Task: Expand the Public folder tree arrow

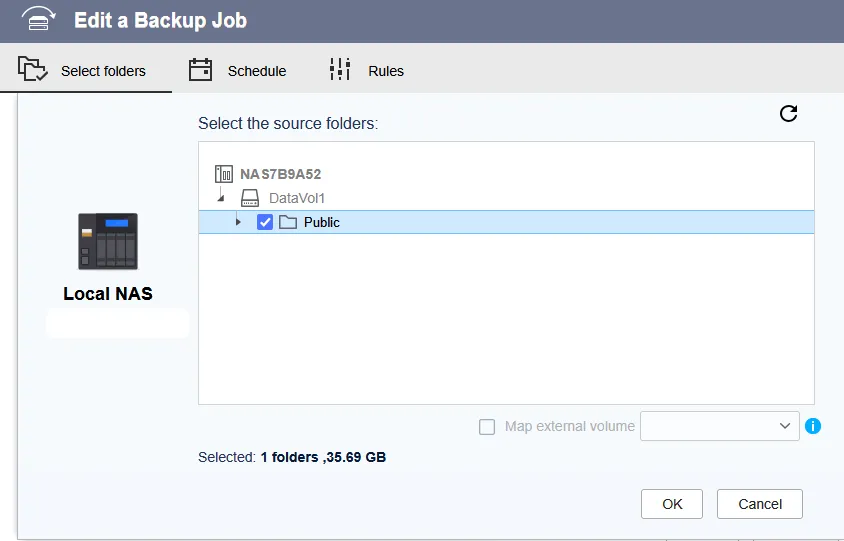Action: pyautogui.click(x=238, y=222)
